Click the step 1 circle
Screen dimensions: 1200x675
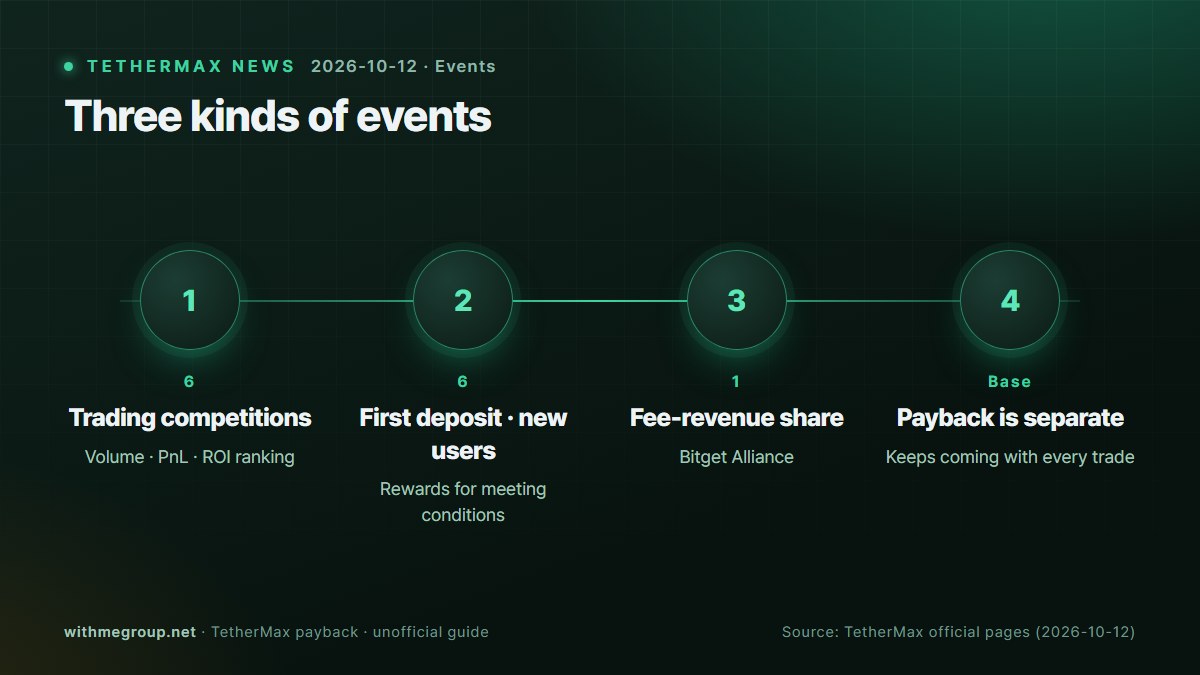click(190, 300)
